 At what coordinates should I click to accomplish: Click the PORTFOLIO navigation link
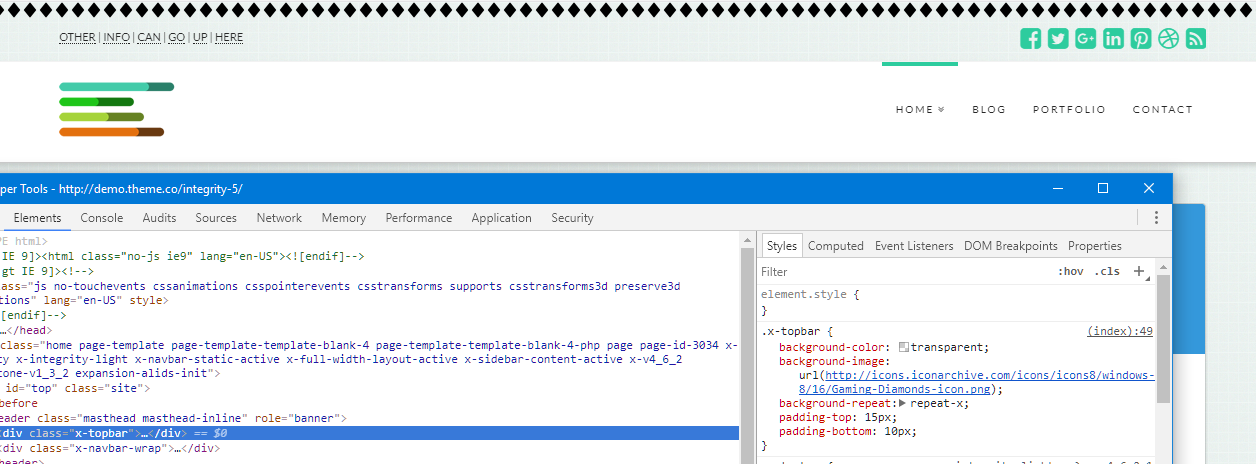[1069, 110]
